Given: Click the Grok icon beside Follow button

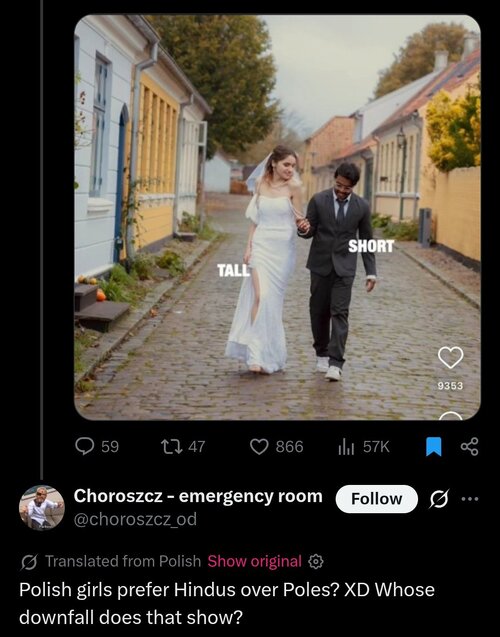Looking at the screenshot, I should pos(439,498).
